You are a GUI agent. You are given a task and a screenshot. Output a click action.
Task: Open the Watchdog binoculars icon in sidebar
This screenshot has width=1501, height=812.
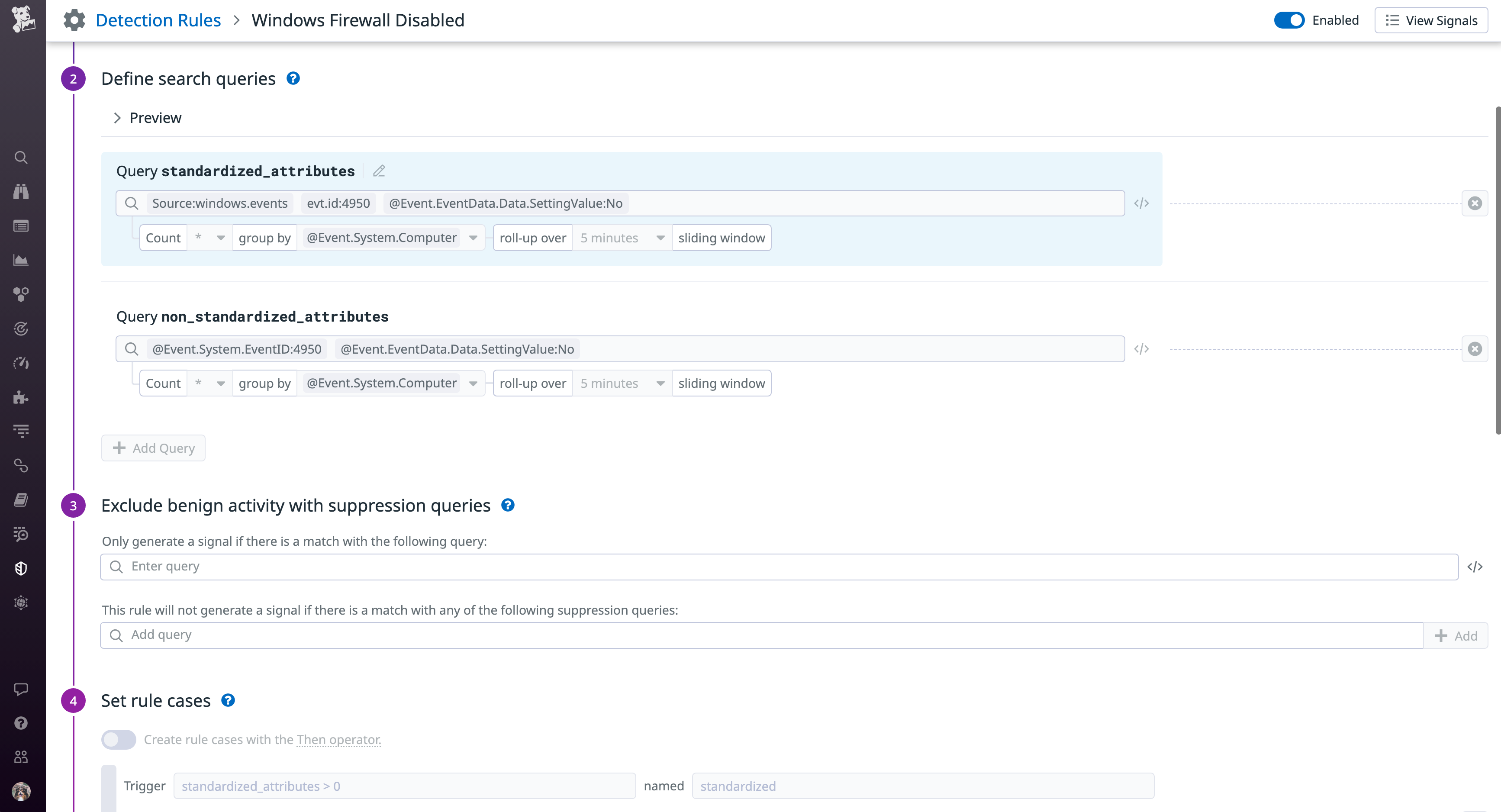21,191
